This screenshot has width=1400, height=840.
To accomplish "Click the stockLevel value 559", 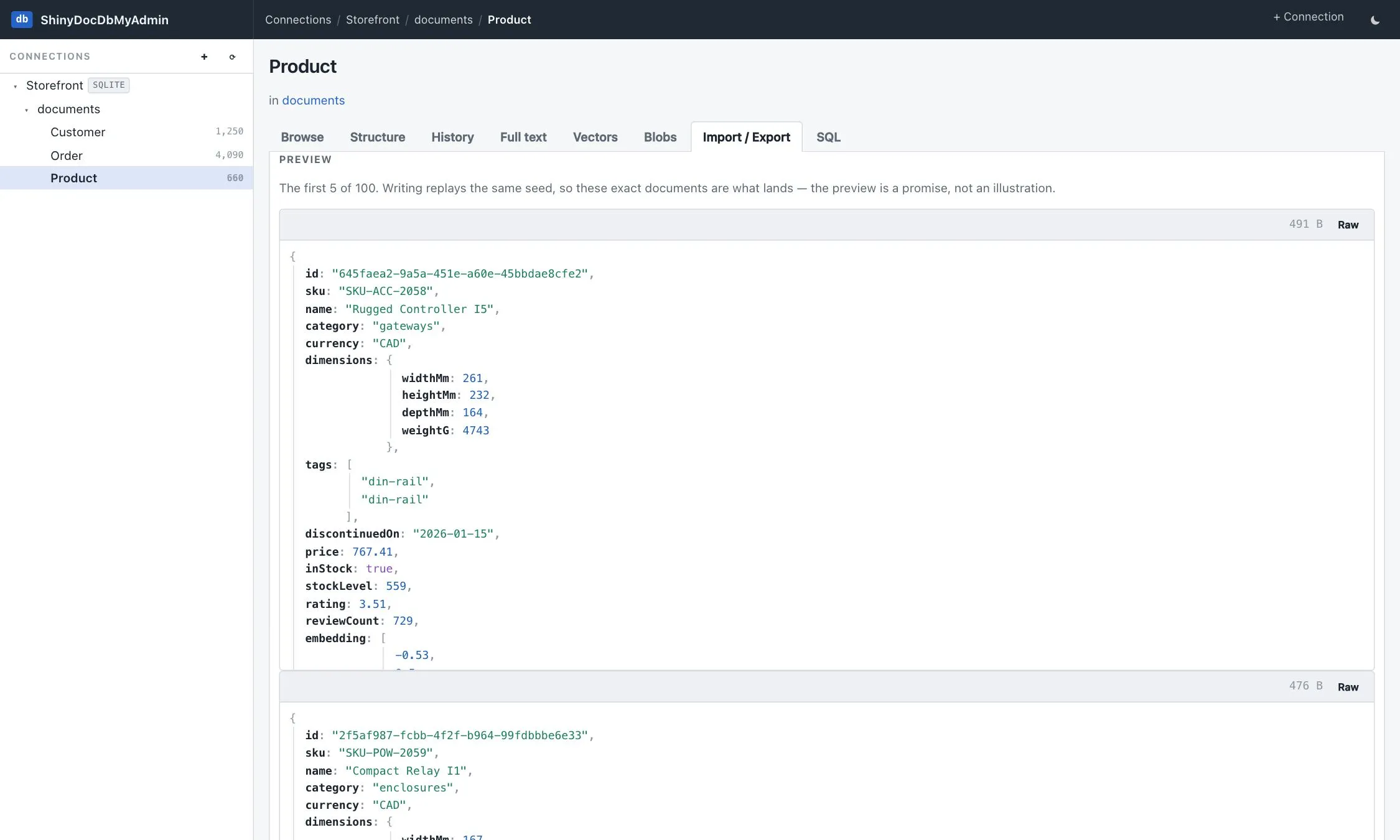I will (396, 586).
